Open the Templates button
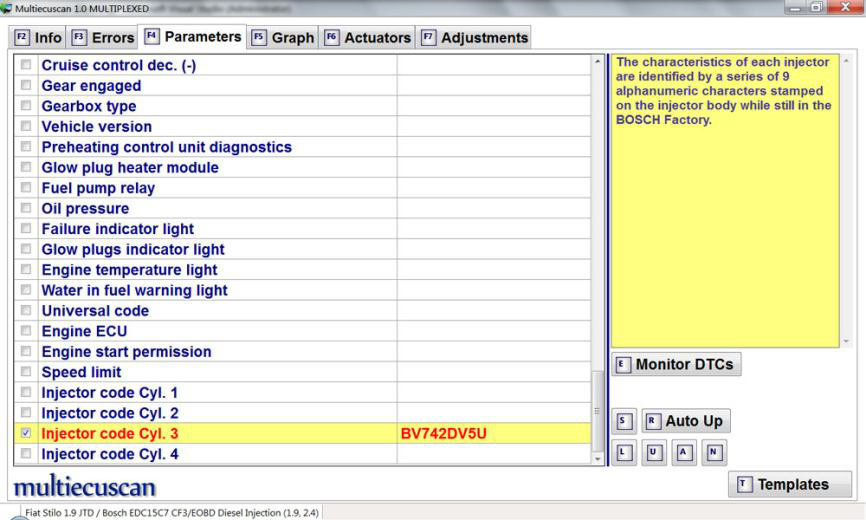Image resolution: width=866 pixels, height=520 pixels. 790,485
